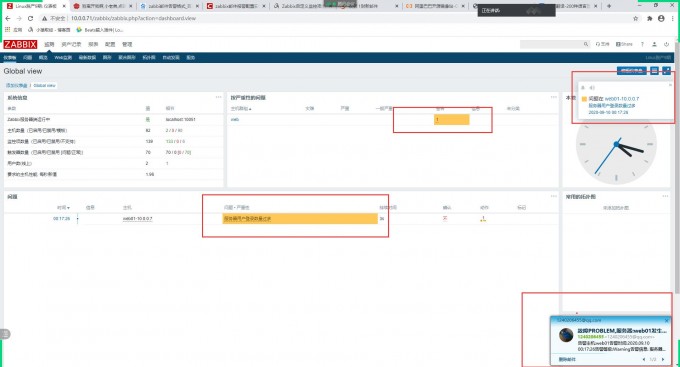Open the web01-10.0.0.7 host link in problems

pos(137,219)
